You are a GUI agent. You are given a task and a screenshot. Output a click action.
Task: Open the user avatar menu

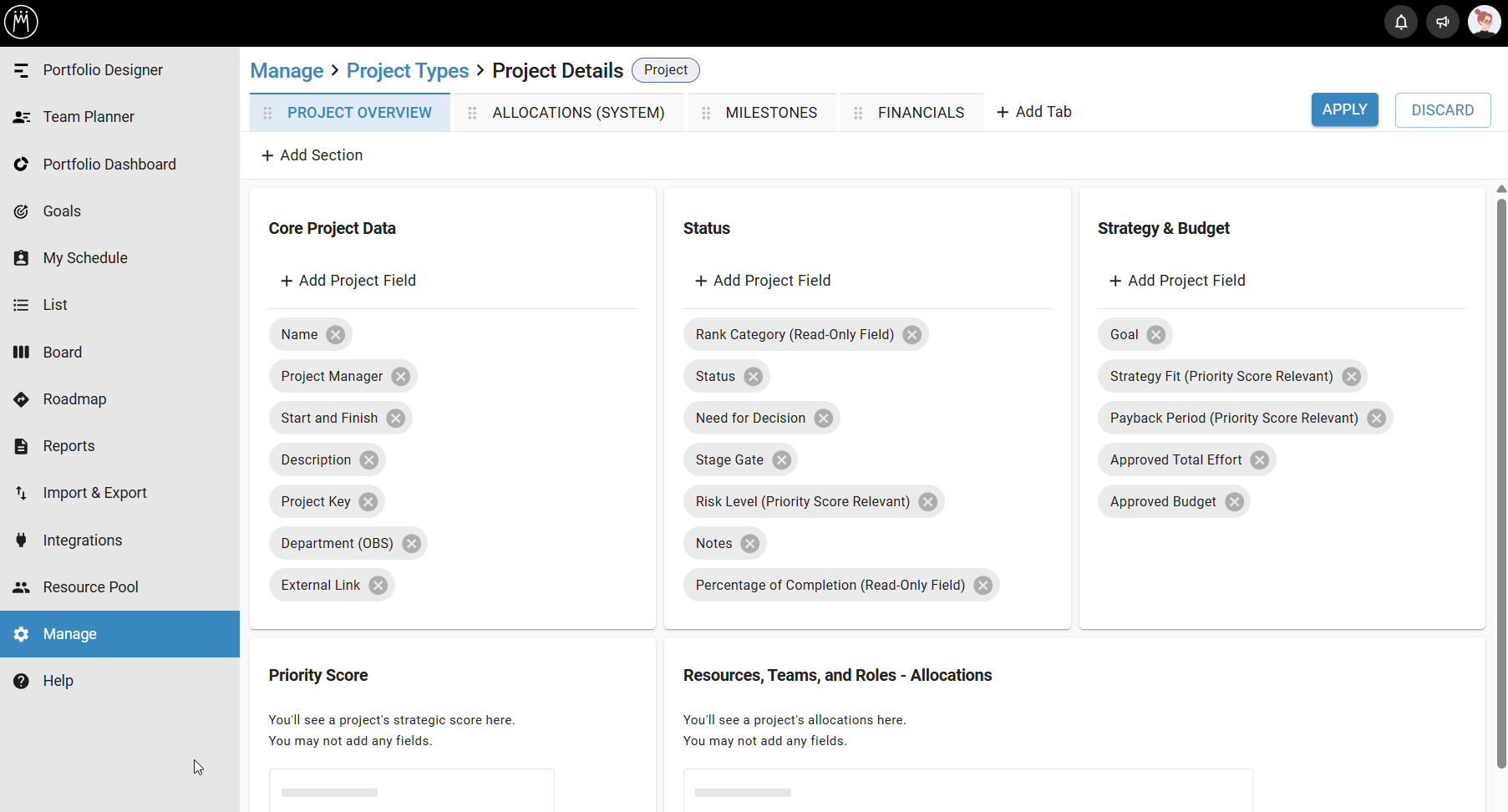[1485, 22]
